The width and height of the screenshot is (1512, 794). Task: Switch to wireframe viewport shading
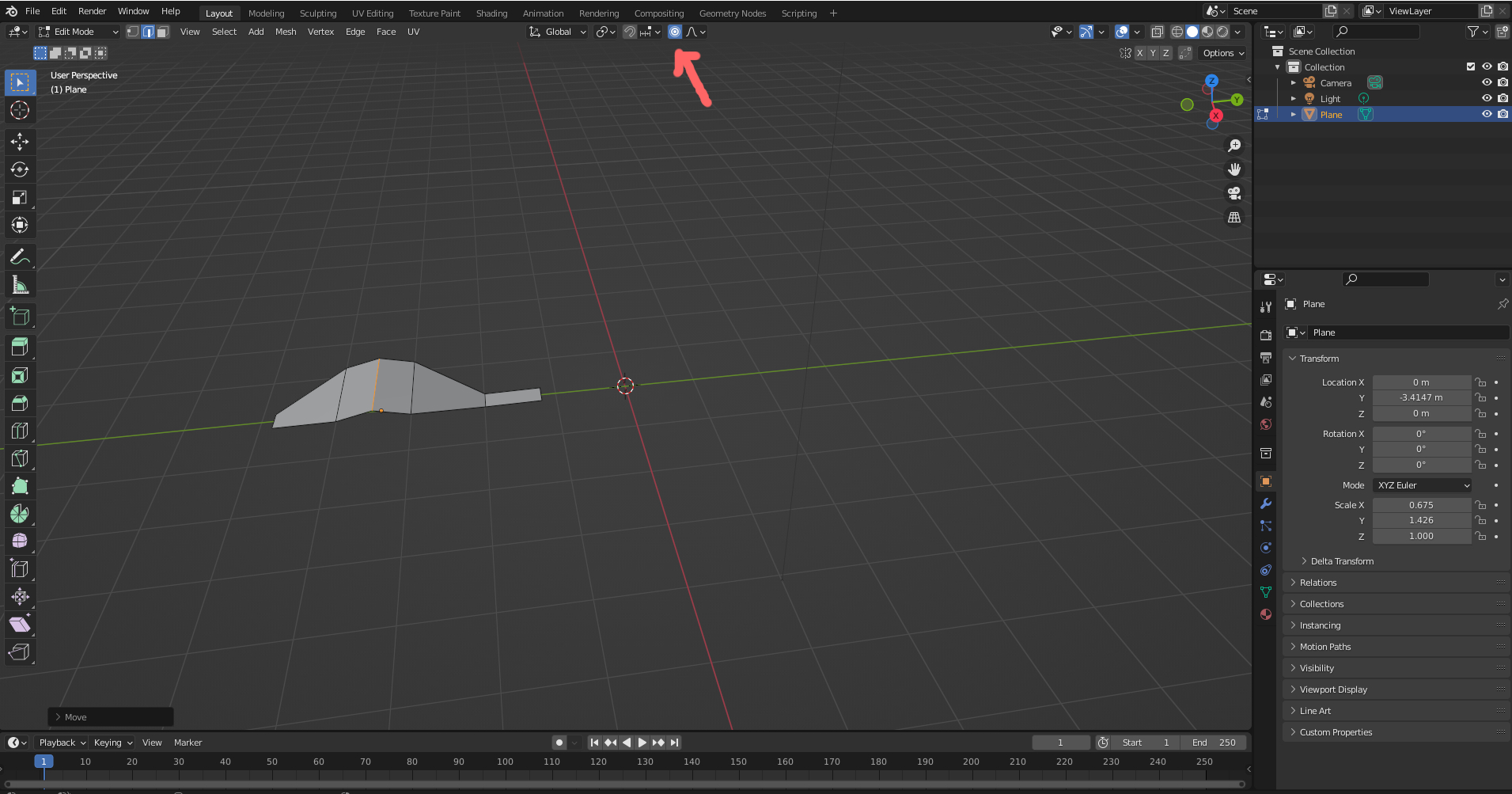1177,32
